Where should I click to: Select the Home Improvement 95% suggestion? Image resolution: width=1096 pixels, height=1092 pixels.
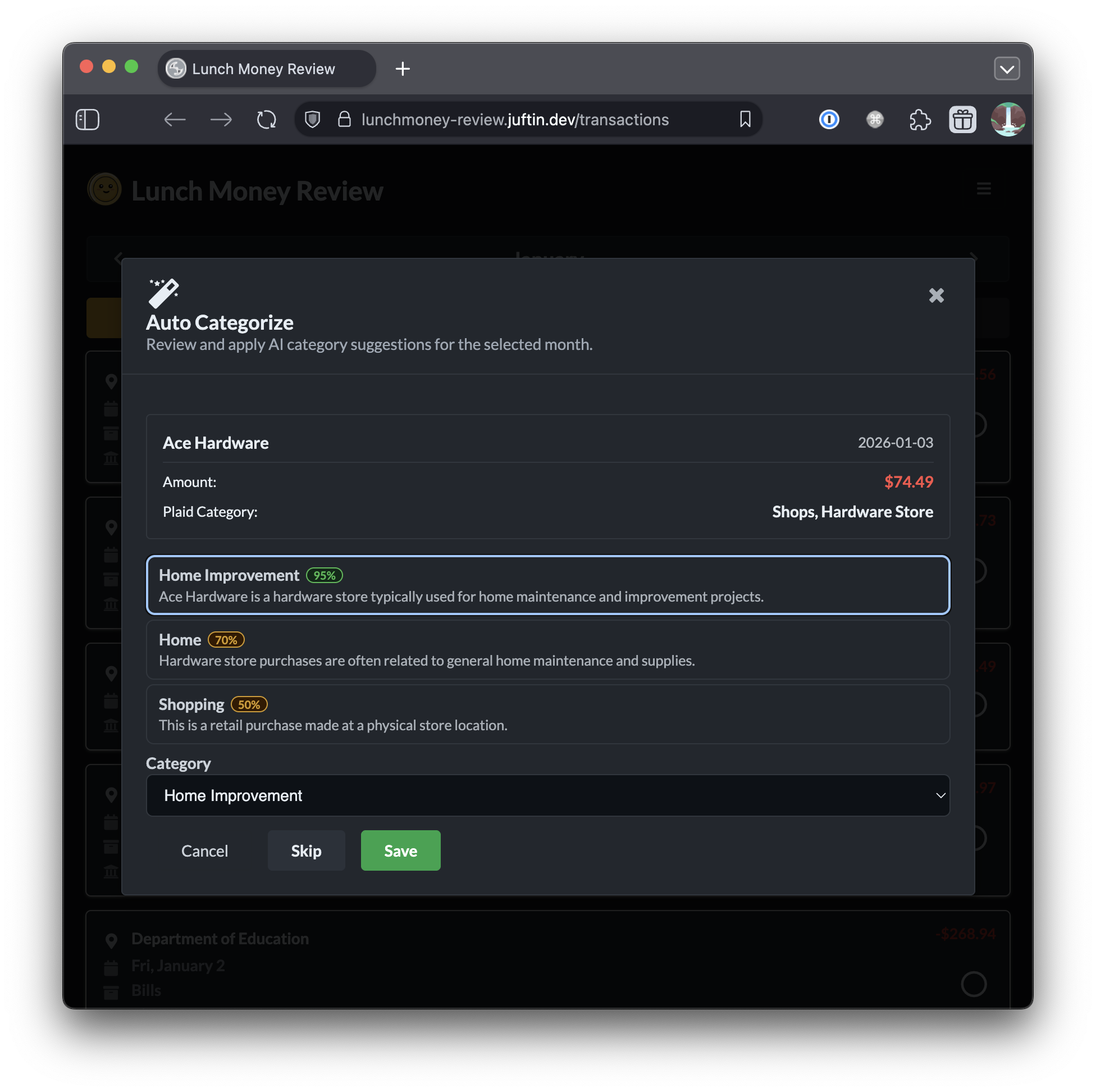[x=547, y=585]
